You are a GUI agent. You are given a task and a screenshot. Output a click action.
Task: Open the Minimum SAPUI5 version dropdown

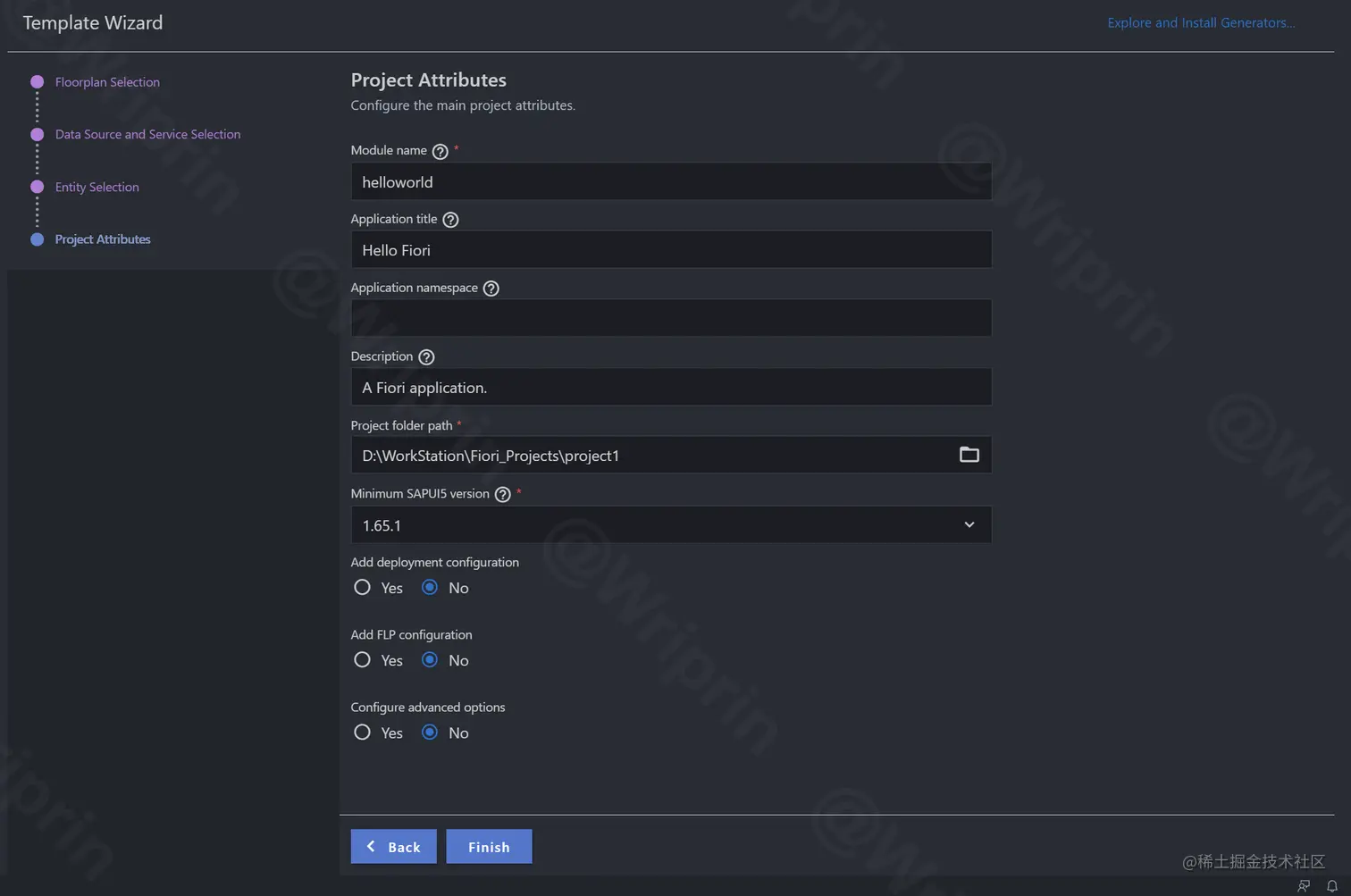(x=969, y=525)
